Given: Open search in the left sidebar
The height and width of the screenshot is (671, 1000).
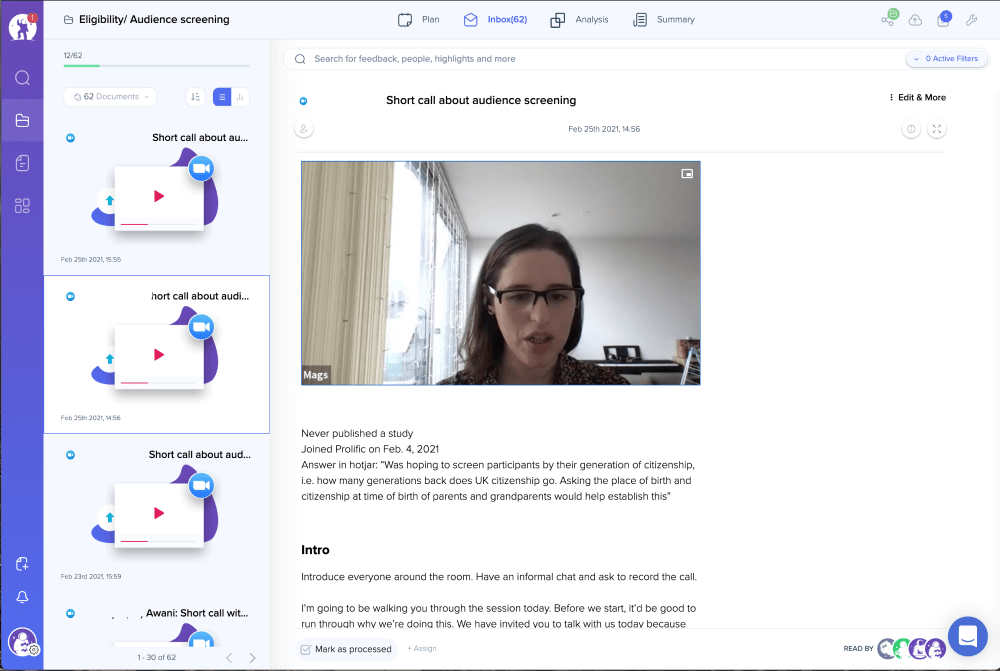Looking at the screenshot, I should pos(22,78).
